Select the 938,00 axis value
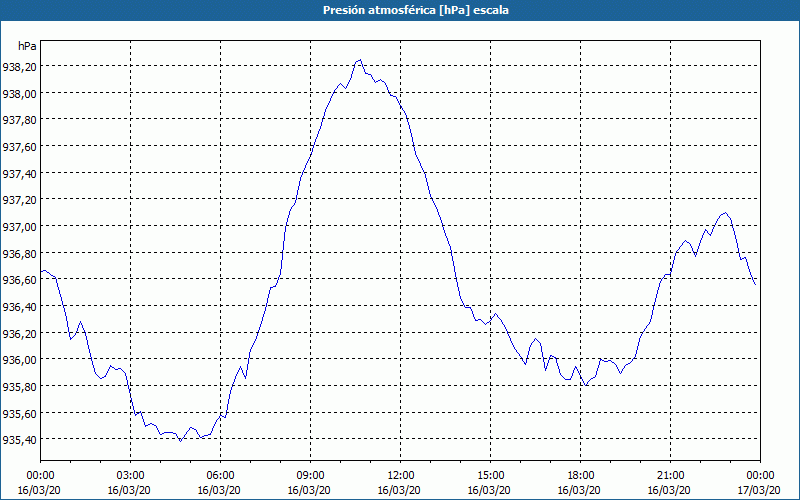Screen dimensions: 800x500 click(x=19, y=93)
